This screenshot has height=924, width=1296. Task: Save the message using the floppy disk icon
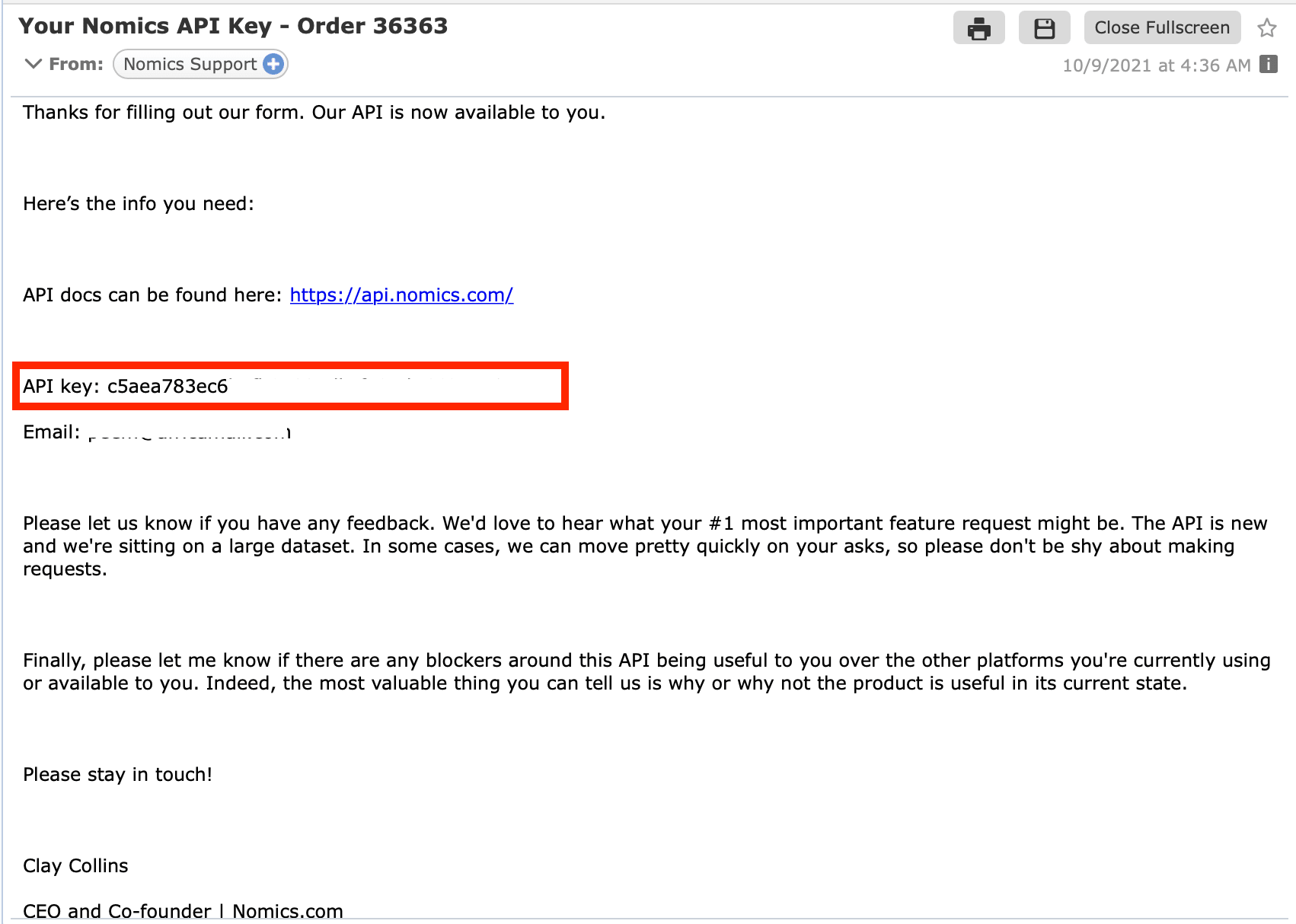click(1045, 28)
